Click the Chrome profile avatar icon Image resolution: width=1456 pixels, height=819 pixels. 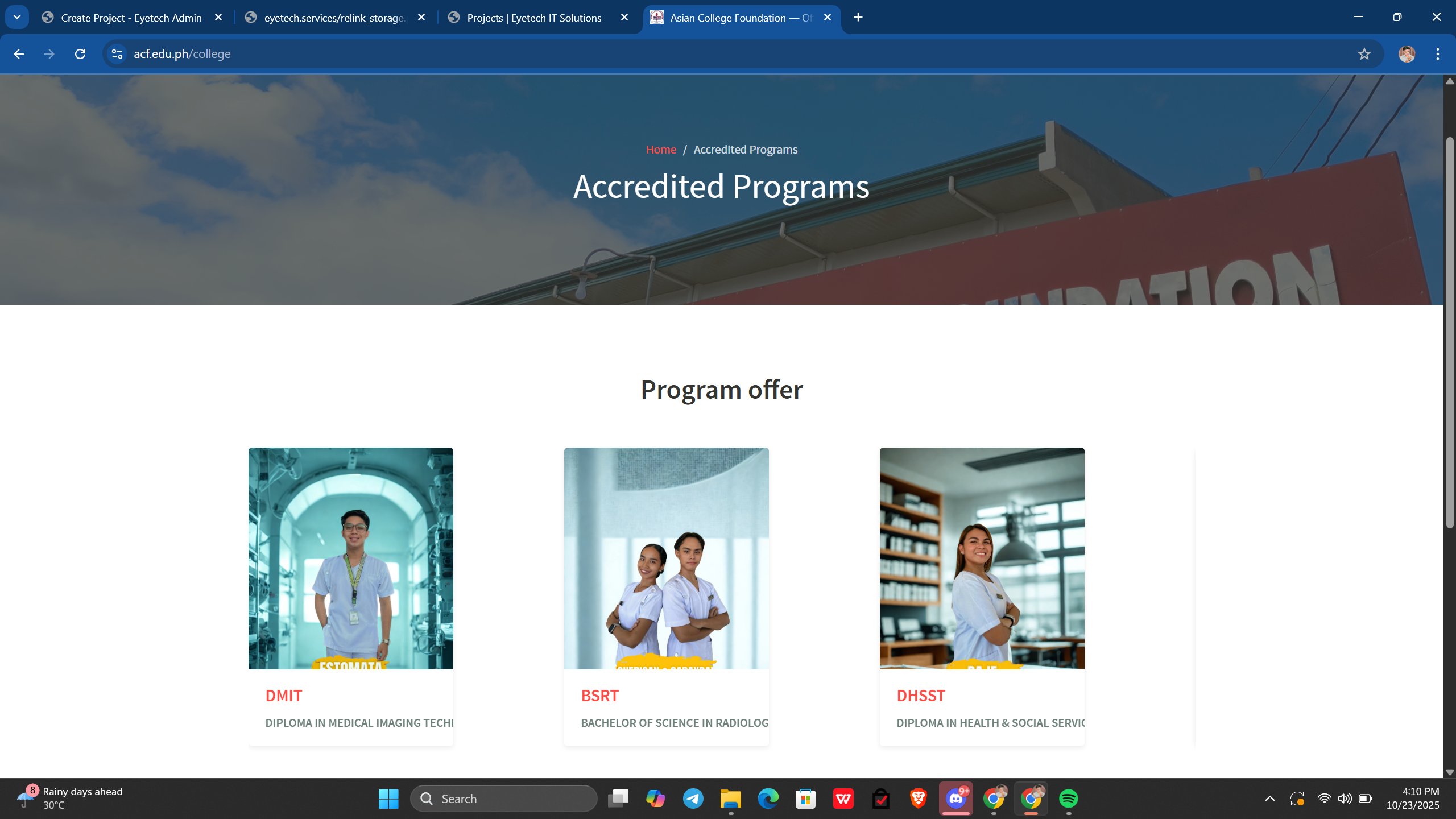(1407, 54)
